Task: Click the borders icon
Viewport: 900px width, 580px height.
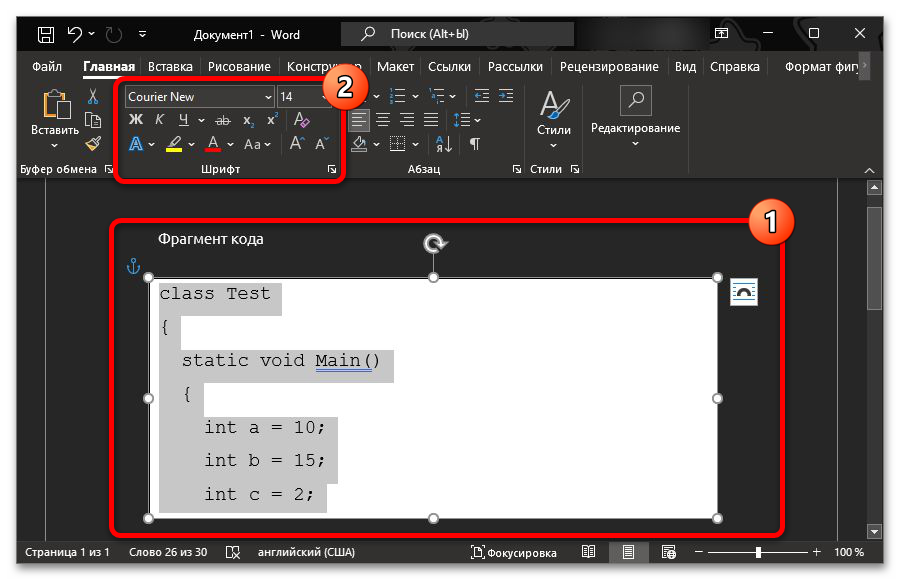Action: (398, 144)
